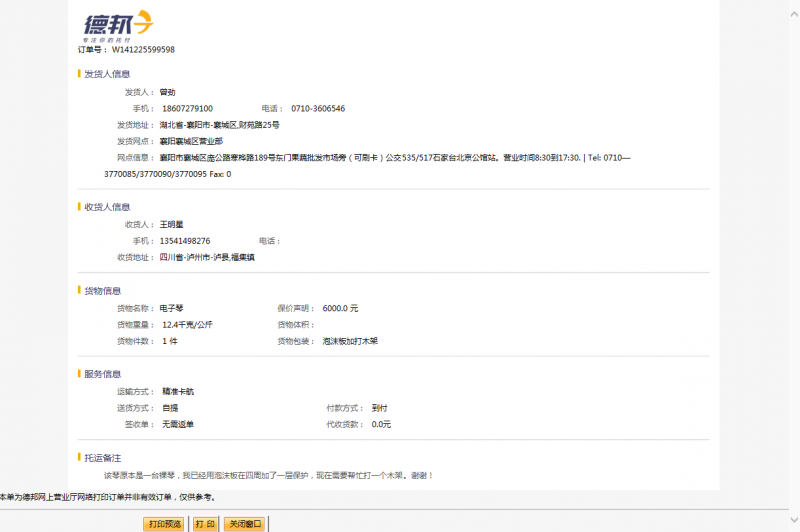Click the packaging text 泡沫板加打木架

tap(350, 341)
